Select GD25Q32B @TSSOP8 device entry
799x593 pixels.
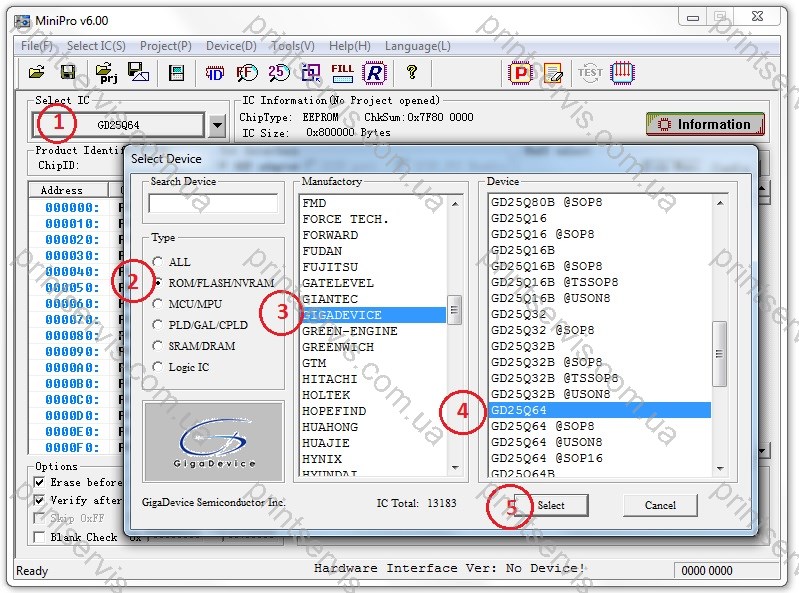click(600, 378)
